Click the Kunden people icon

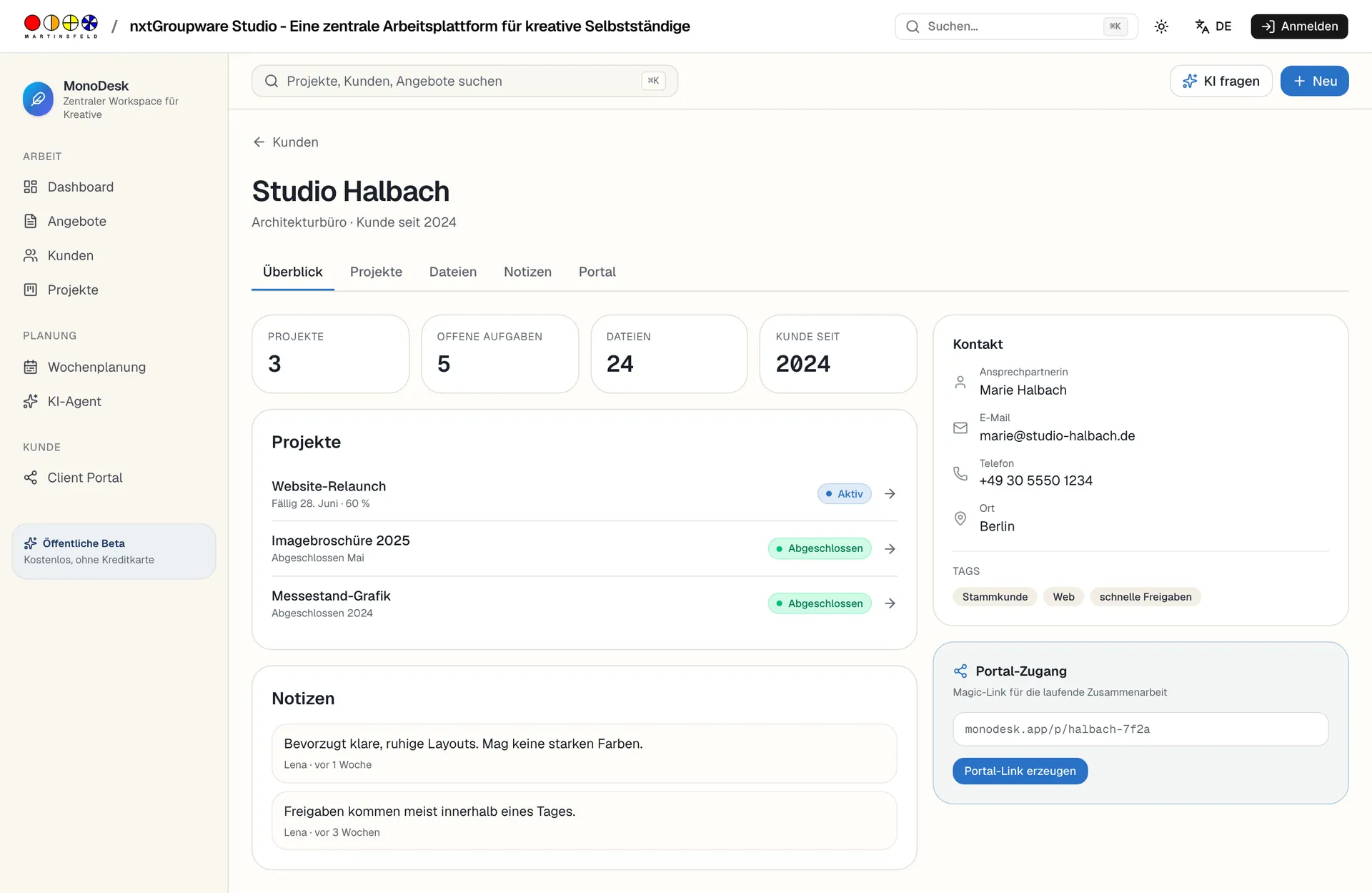tap(30, 255)
